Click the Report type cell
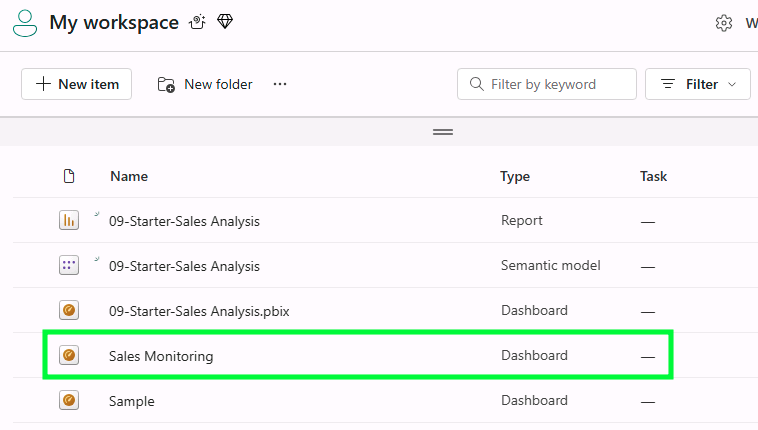The image size is (758, 430). [x=522, y=221]
